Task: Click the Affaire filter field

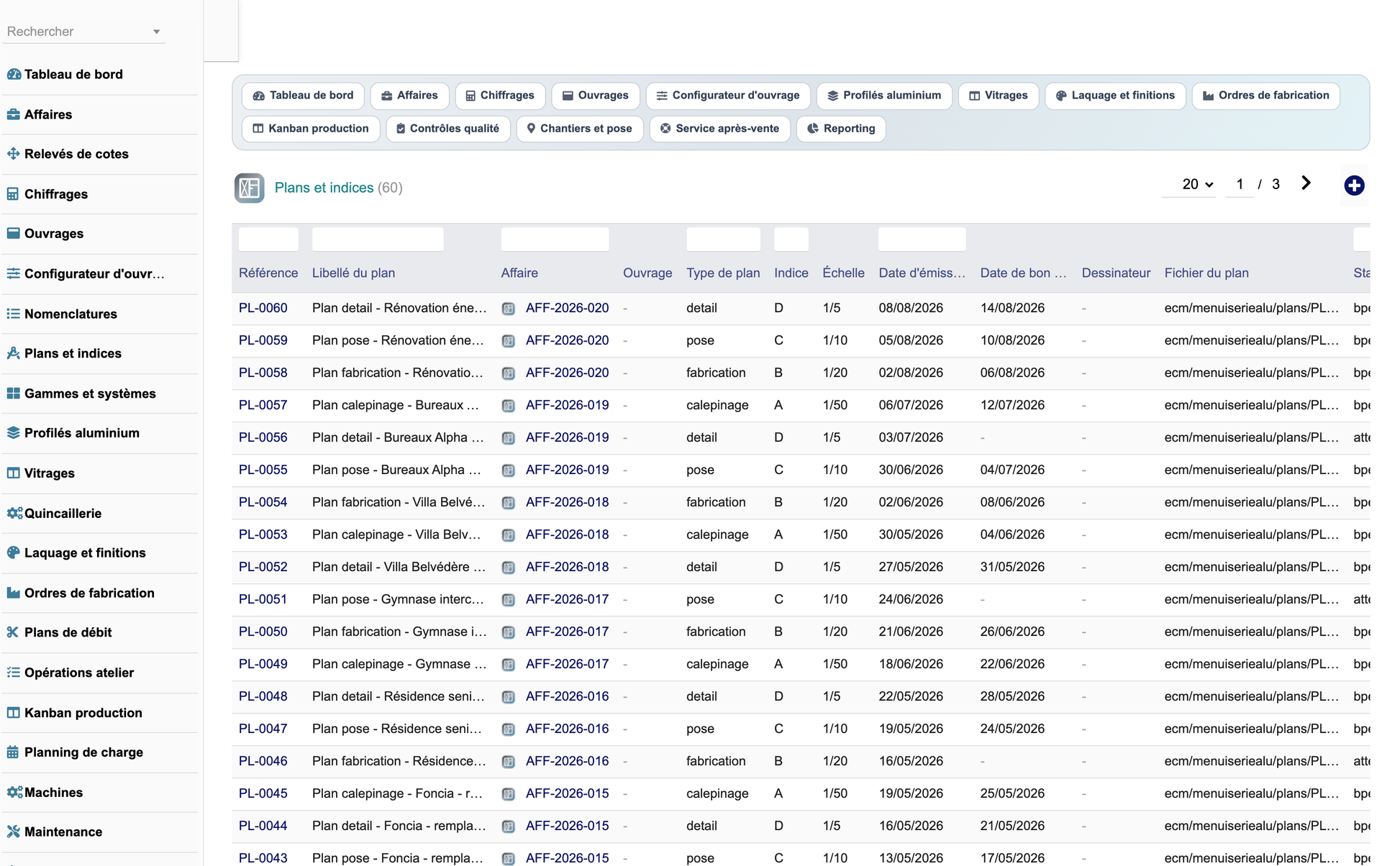Action: pyautogui.click(x=555, y=240)
